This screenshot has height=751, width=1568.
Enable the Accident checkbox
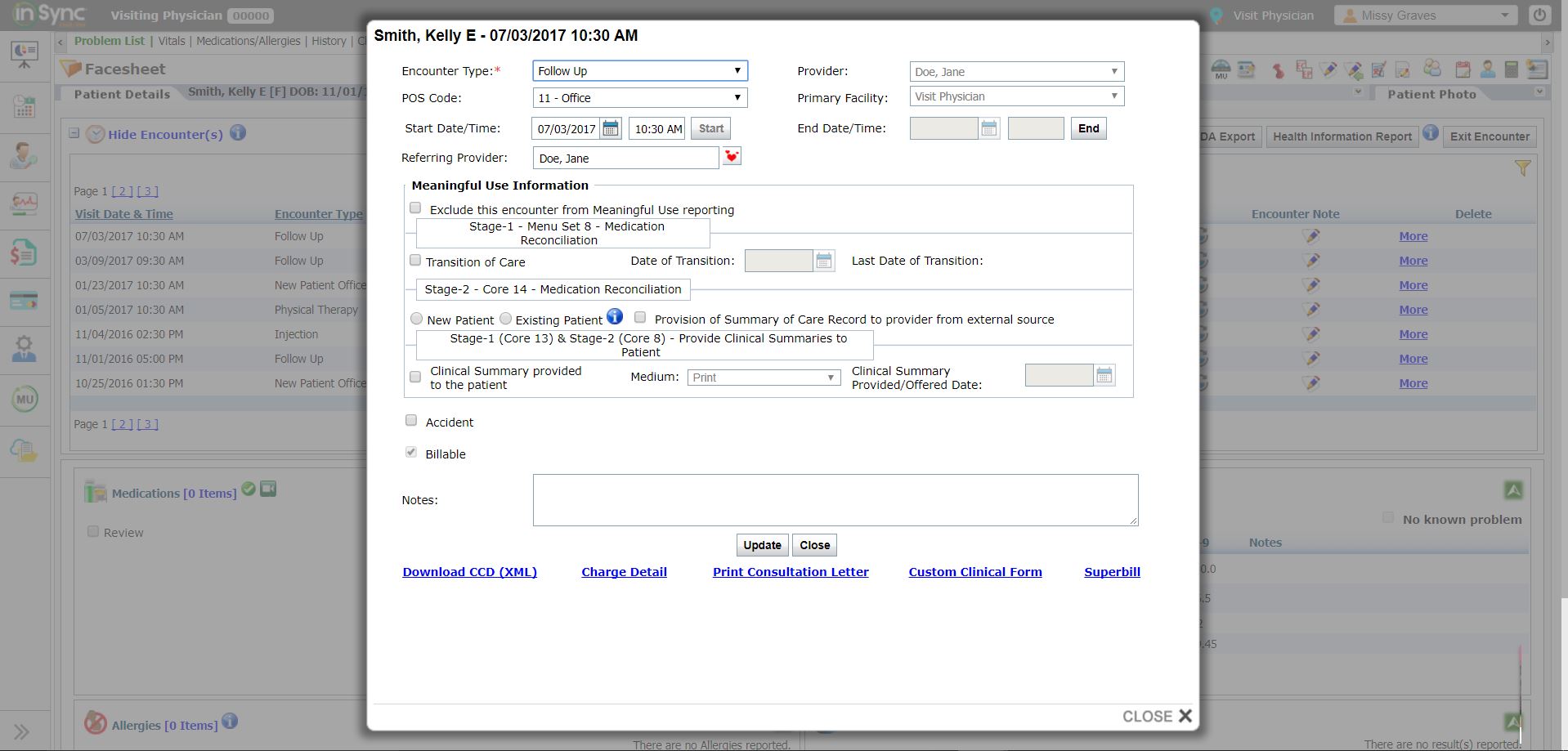411,421
